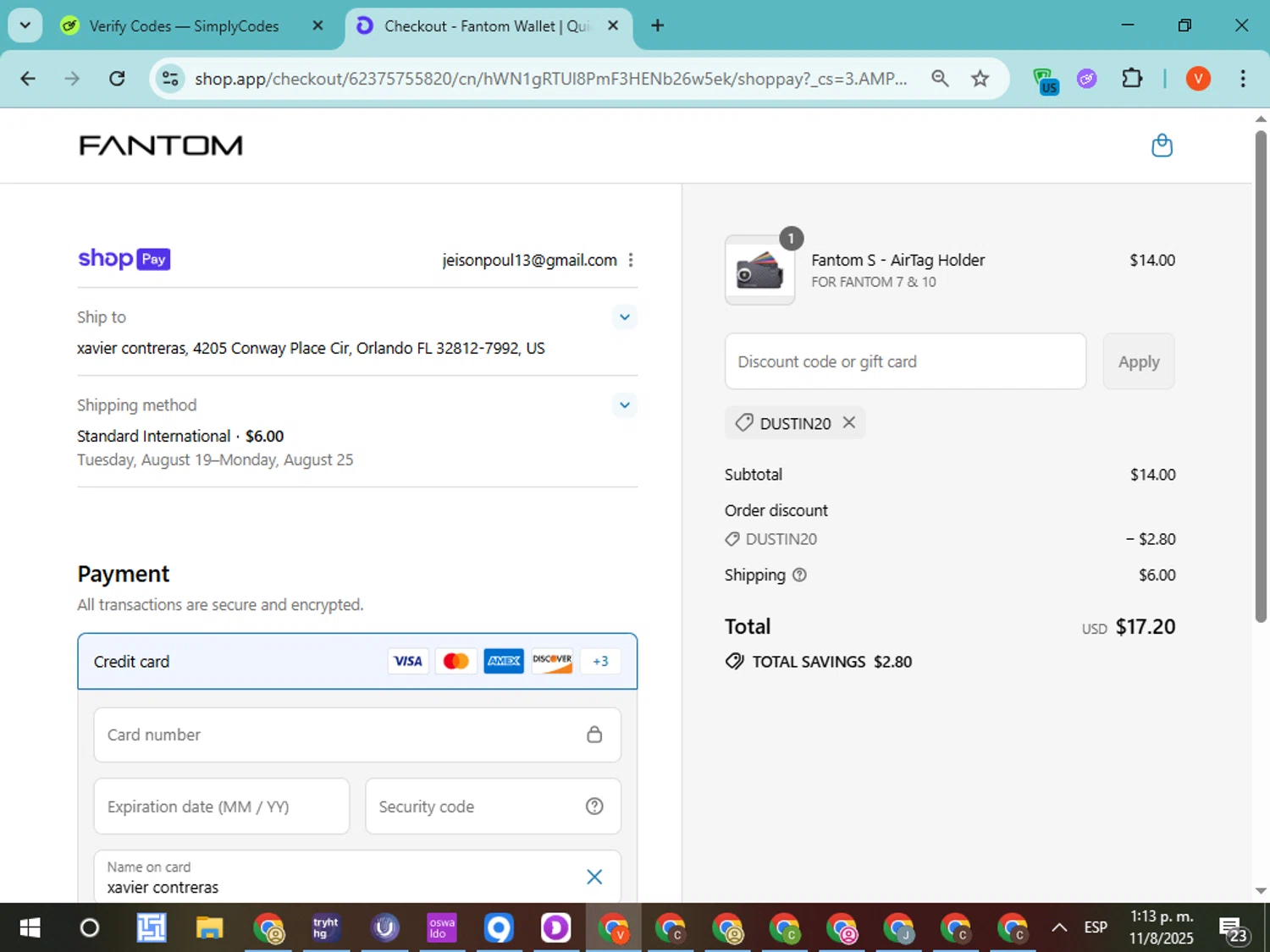Click the FANTOM store logo
Viewport: 1270px width, 952px height.
coord(161,146)
